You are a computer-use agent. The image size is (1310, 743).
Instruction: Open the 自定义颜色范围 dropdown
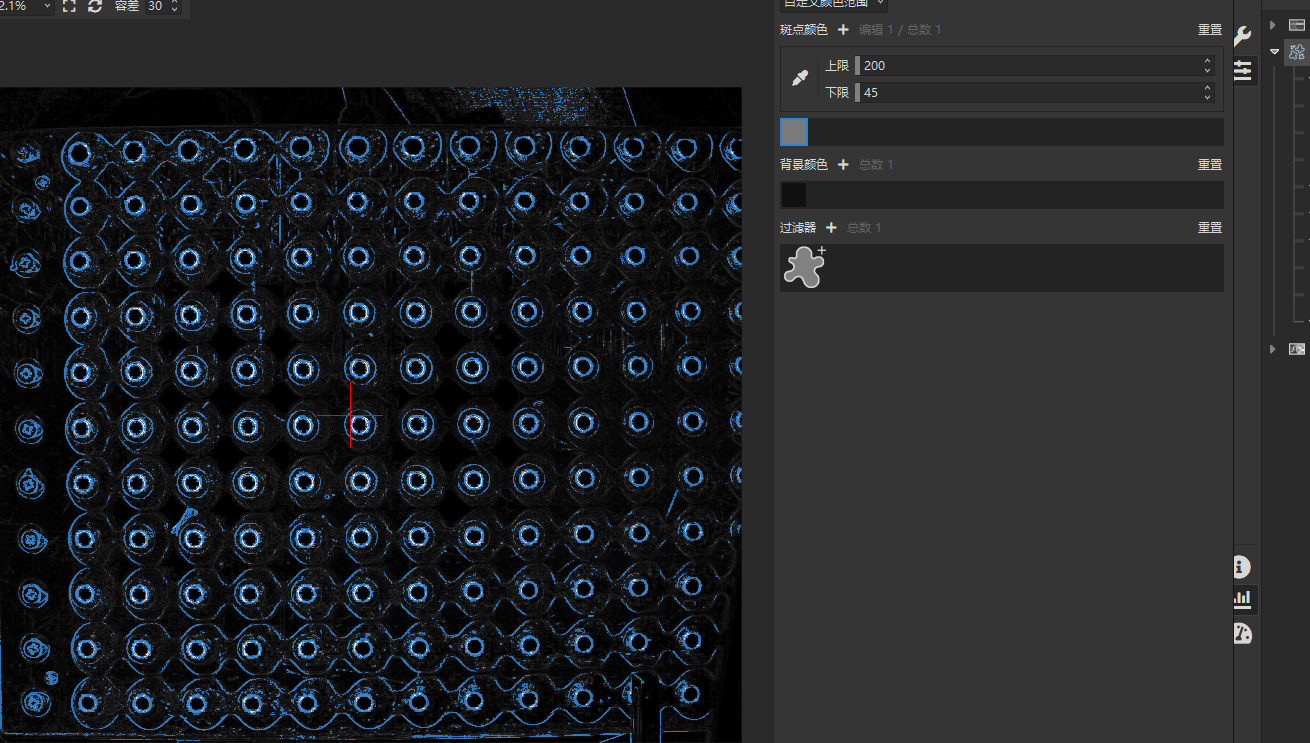[880, 4]
